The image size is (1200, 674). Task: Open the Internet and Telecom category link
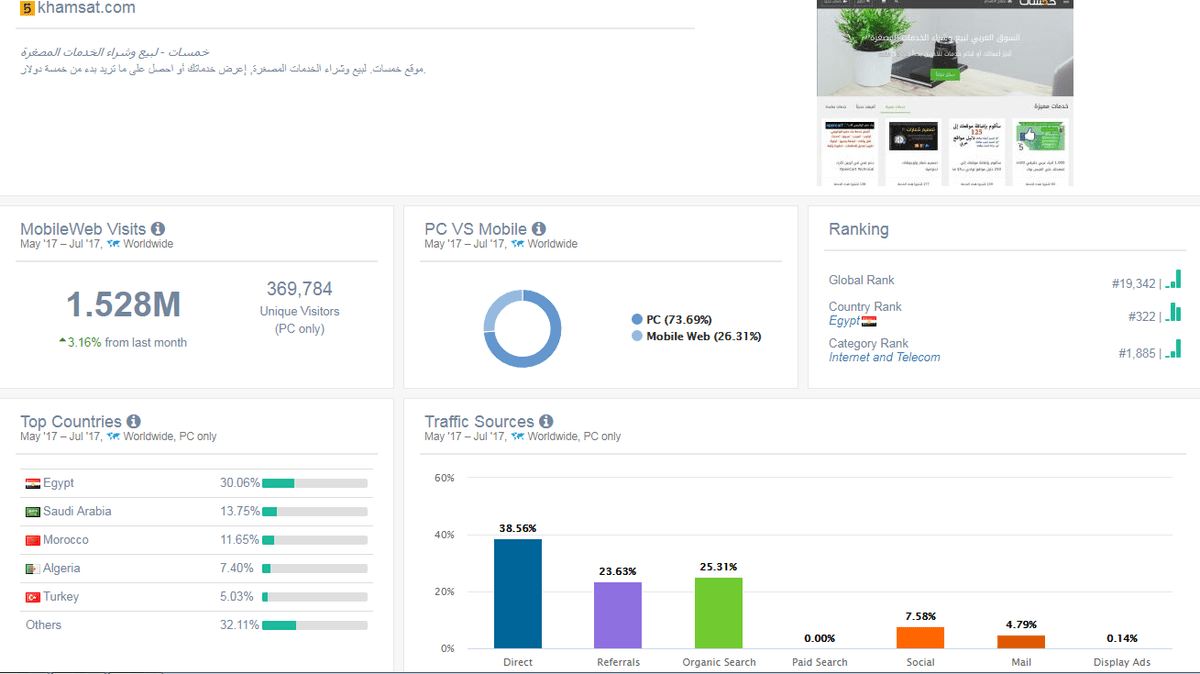coord(884,357)
